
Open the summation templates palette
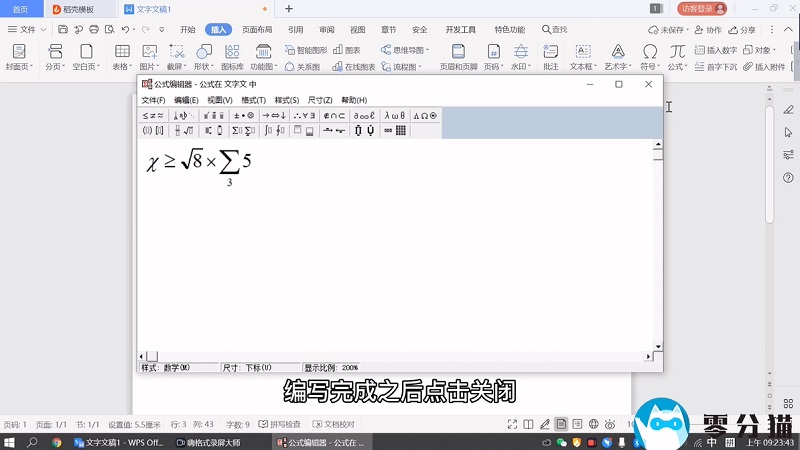tap(243, 130)
